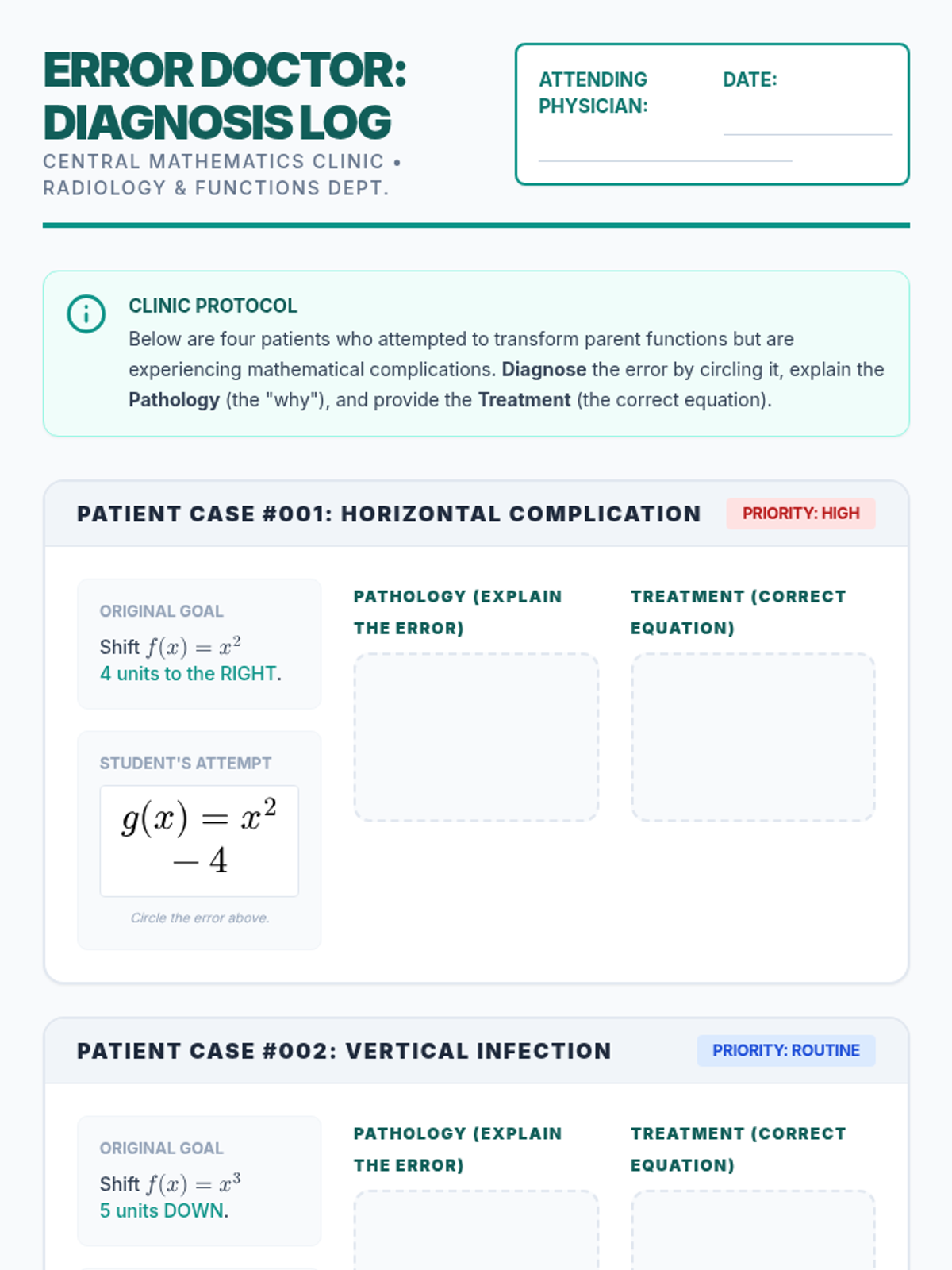Screen dimensions: 952x1270
Task: Click the Attending Physician signature line
Action: [665, 159]
